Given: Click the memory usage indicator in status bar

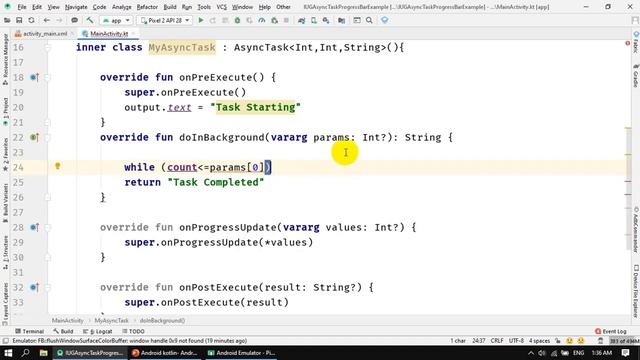Looking at the screenshot, I should [624, 341].
